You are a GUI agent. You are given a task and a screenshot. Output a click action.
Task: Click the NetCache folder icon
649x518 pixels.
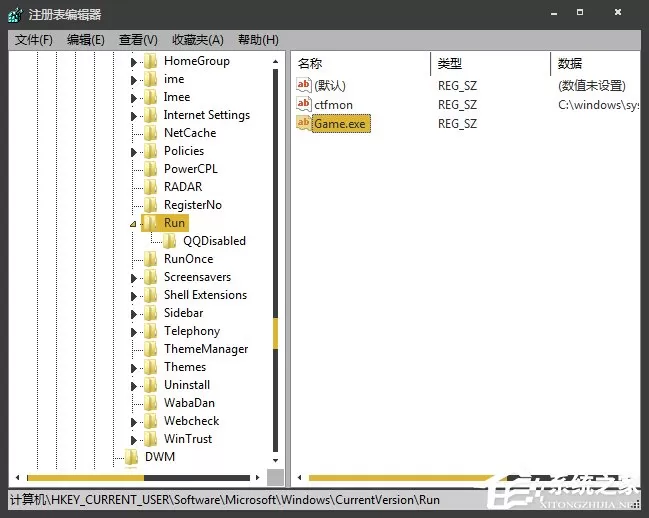pyautogui.click(x=151, y=133)
